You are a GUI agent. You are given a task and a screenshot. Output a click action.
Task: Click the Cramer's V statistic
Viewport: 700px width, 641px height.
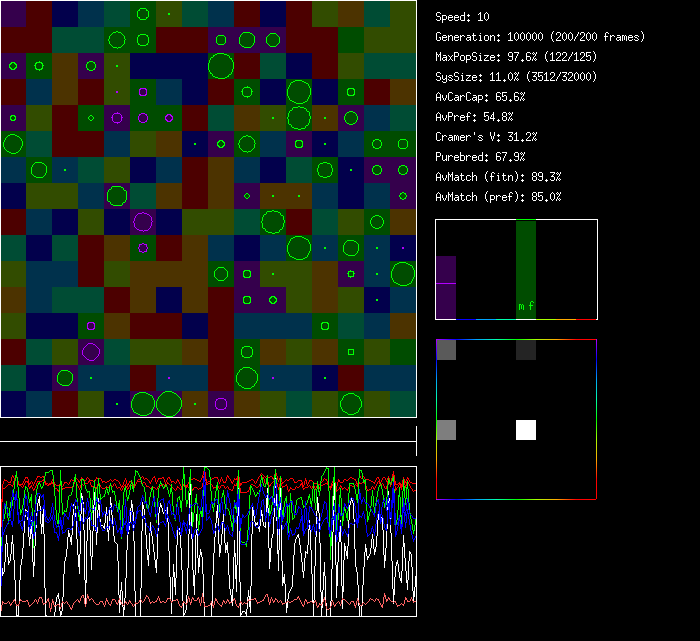[487, 137]
